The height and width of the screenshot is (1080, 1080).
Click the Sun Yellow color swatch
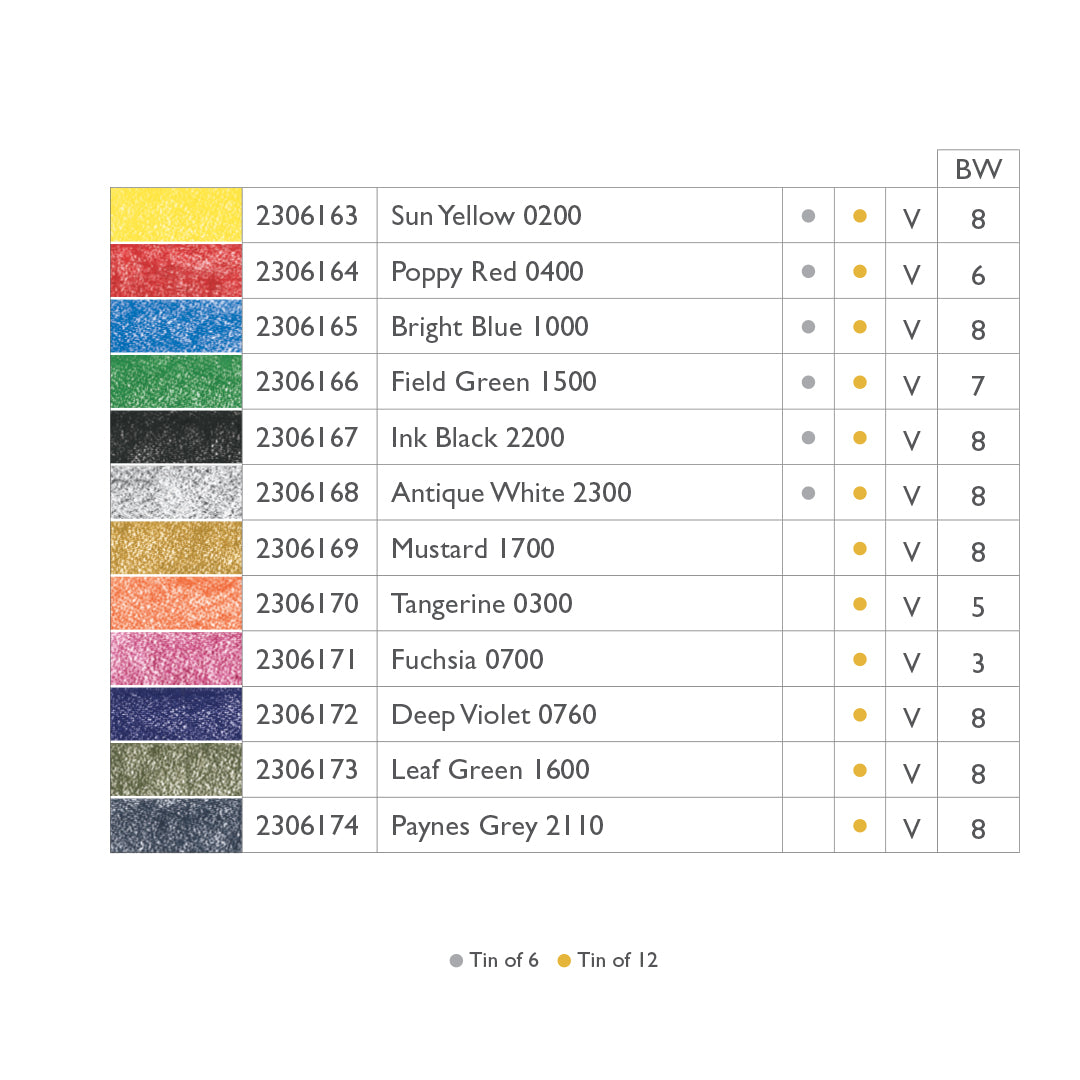(x=176, y=215)
